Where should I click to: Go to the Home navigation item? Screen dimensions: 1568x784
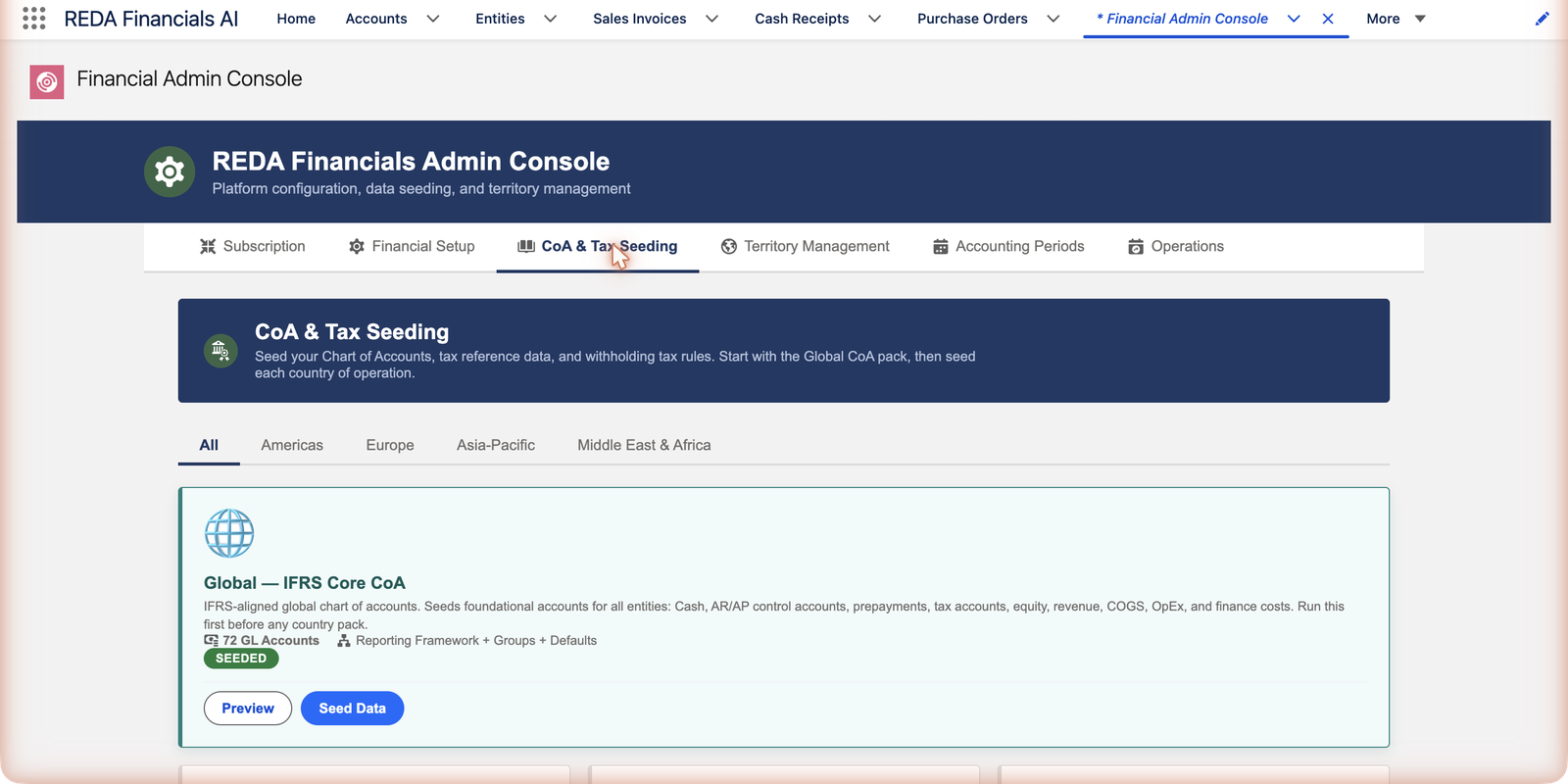click(296, 19)
